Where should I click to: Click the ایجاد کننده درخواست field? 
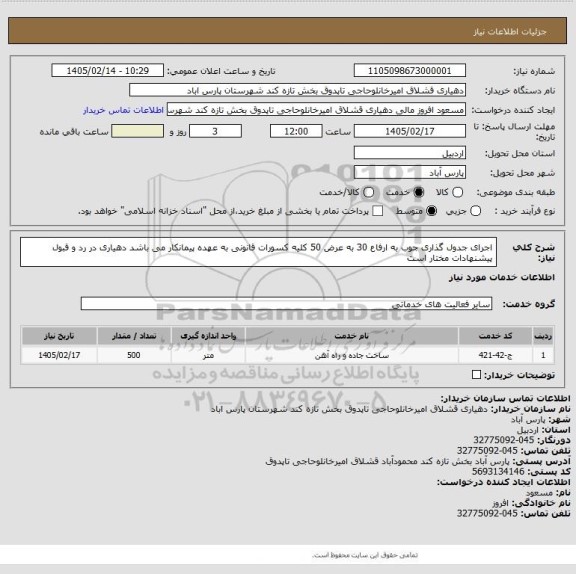pyautogui.click(x=316, y=110)
